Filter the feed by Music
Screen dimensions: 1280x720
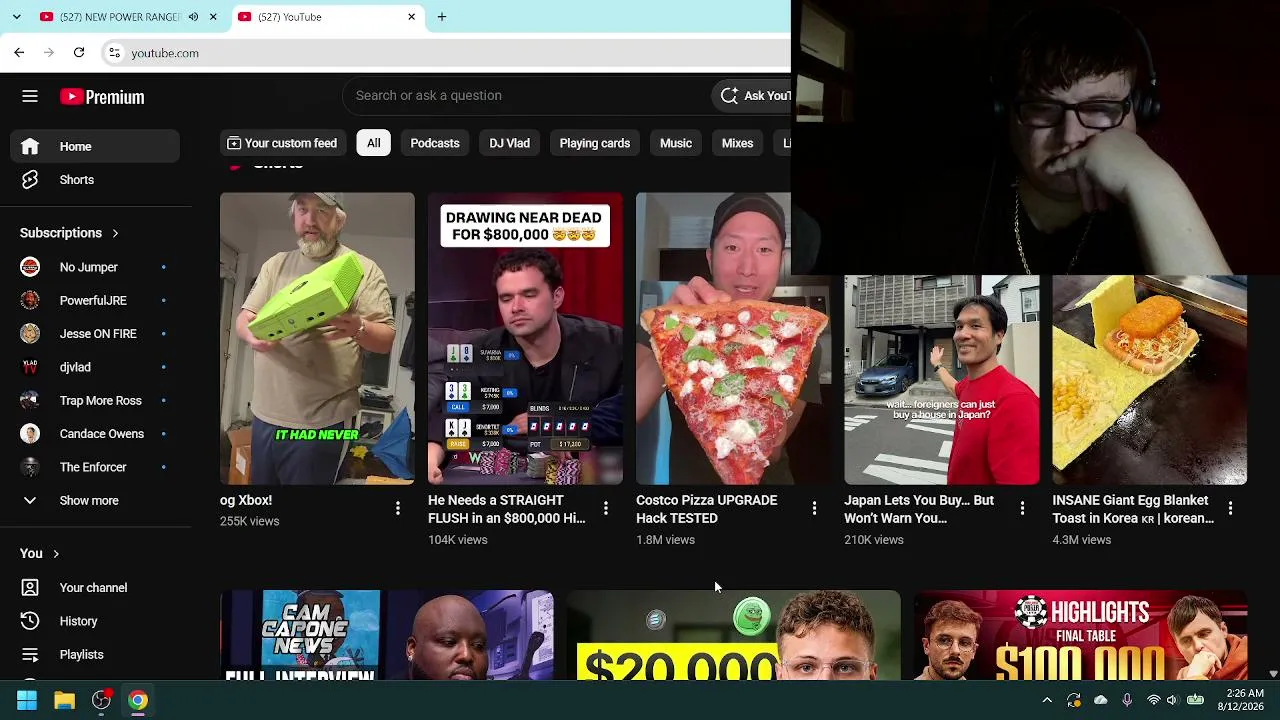click(676, 143)
